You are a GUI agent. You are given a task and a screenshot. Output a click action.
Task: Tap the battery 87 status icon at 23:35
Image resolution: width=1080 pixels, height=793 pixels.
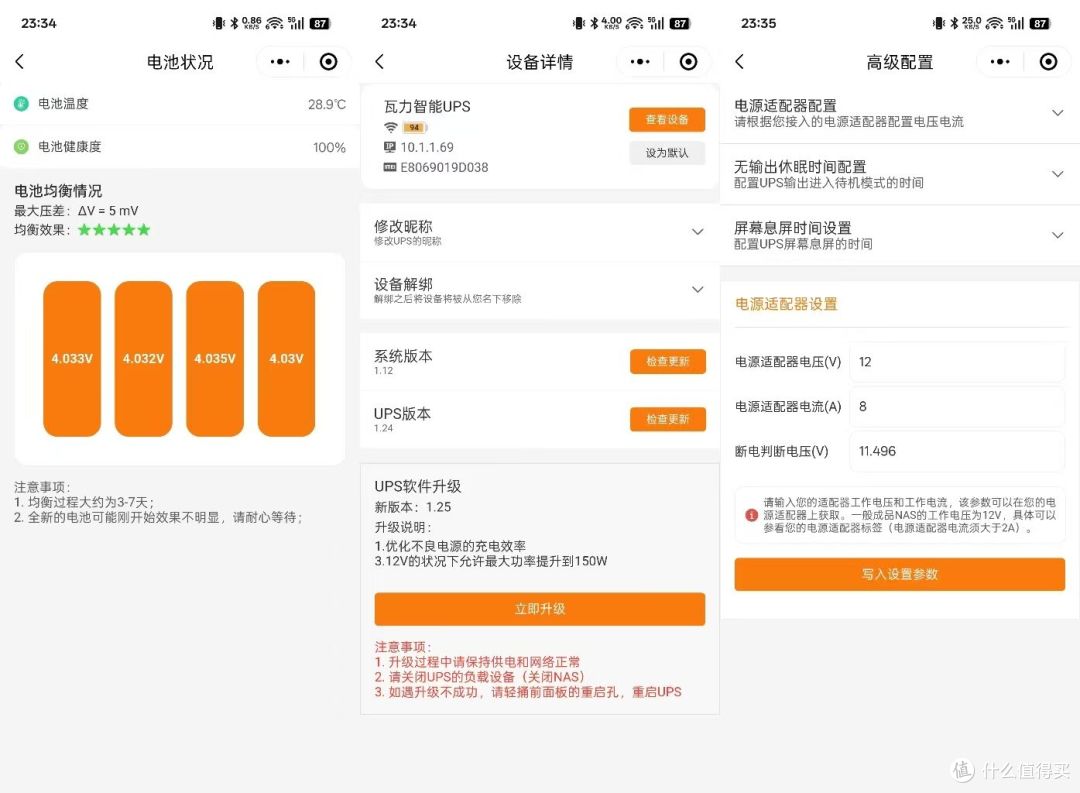1039,23
